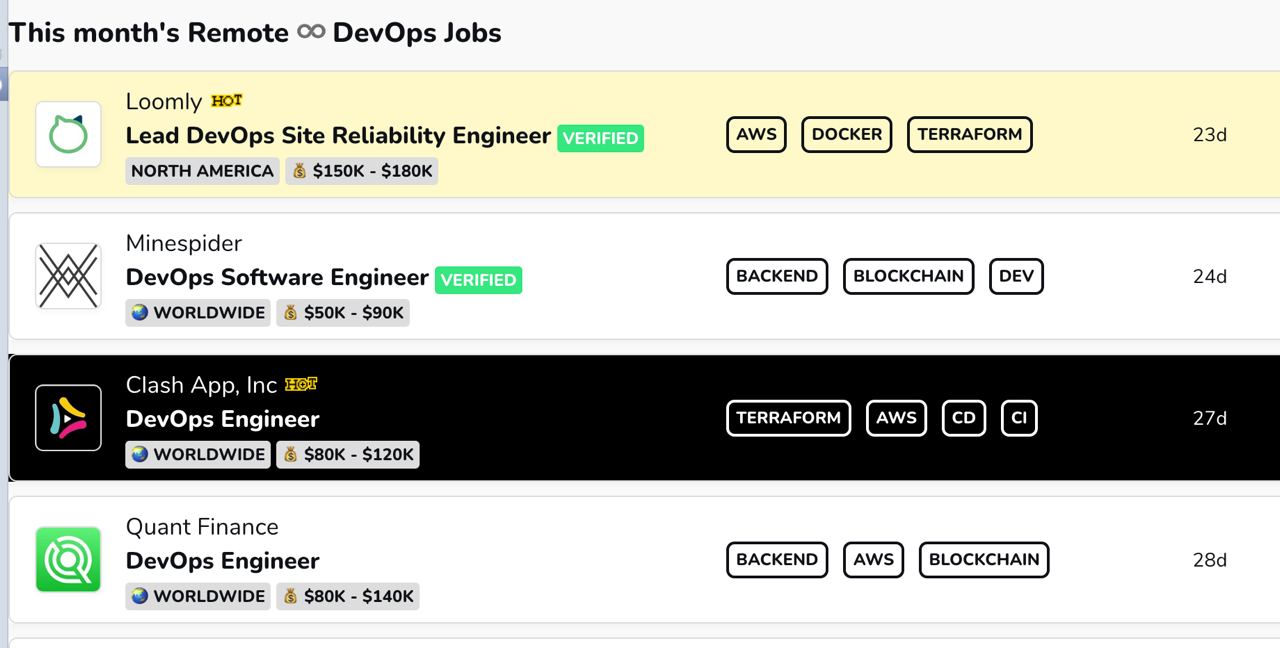Click the 28d posting age

pyautogui.click(x=1209, y=561)
